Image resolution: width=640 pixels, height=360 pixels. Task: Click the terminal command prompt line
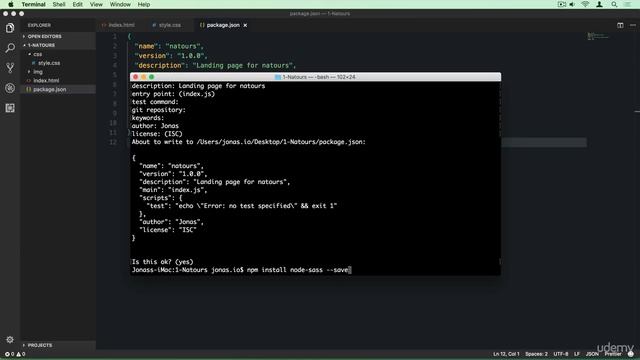[241, 270]
